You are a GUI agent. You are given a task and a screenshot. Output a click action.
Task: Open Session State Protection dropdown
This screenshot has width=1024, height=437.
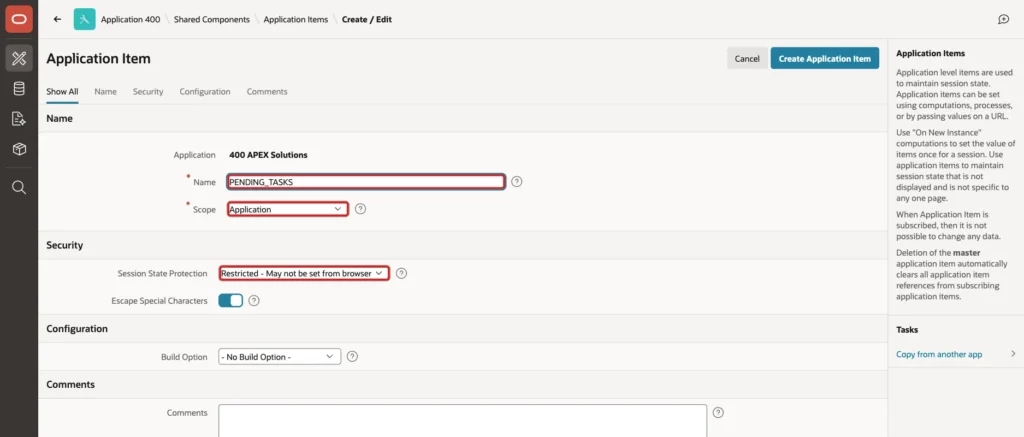pos(304,273)
